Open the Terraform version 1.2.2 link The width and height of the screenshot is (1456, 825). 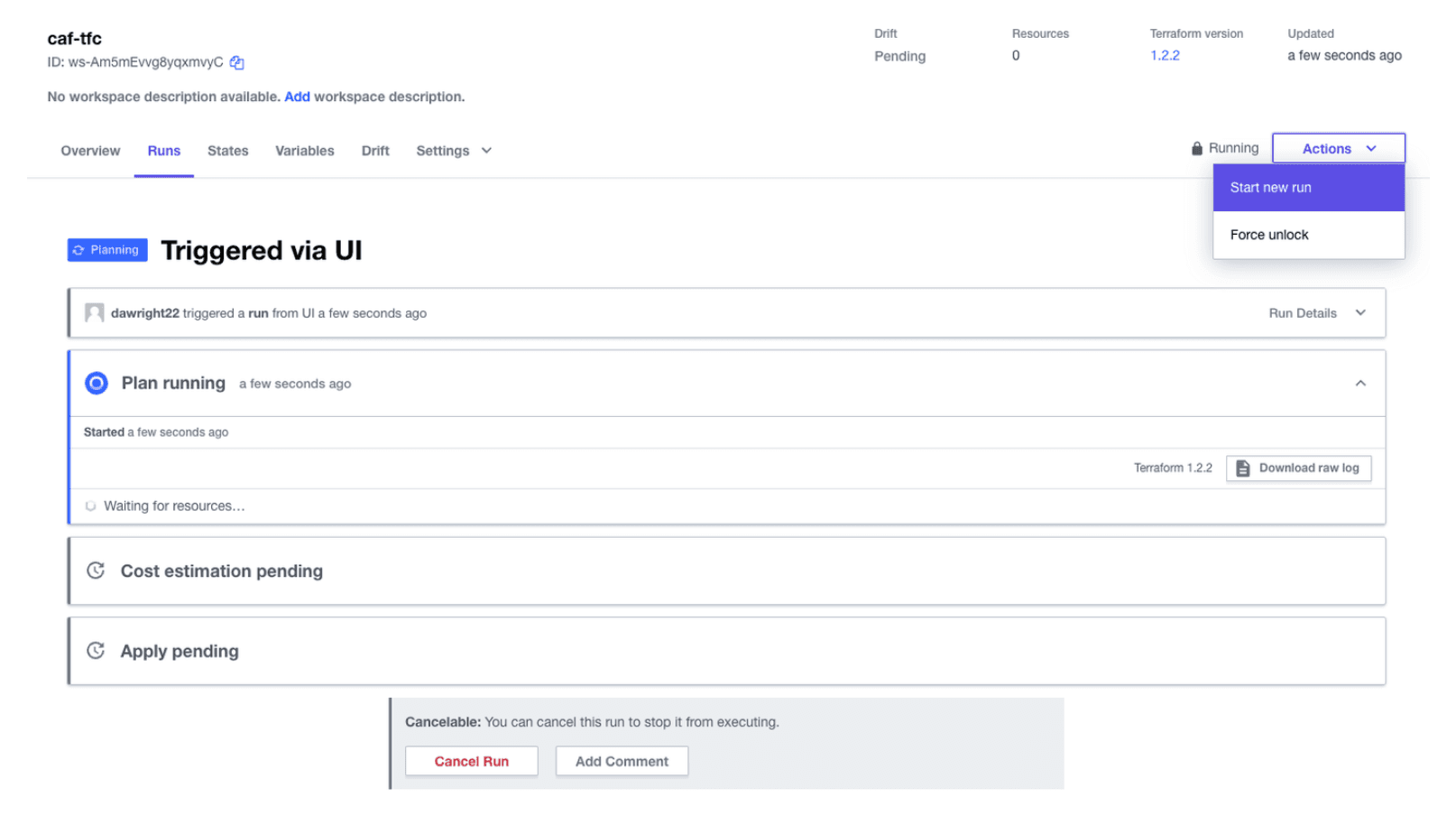coord(1165,55)
